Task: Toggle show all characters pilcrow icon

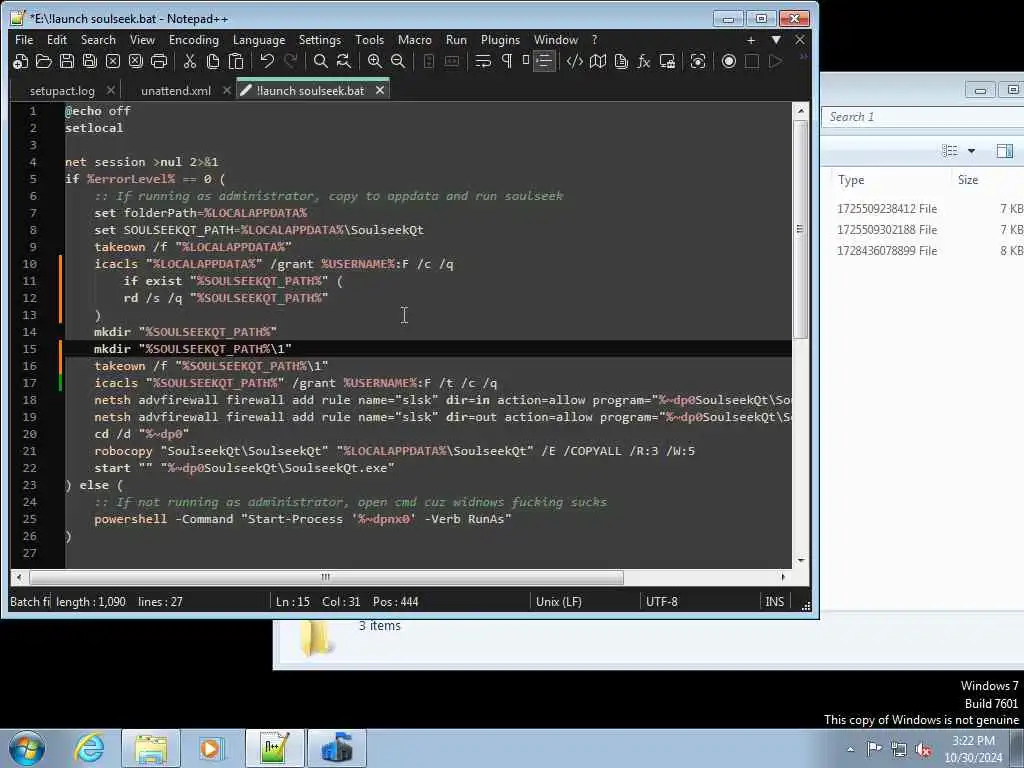Action: [507, 61]
